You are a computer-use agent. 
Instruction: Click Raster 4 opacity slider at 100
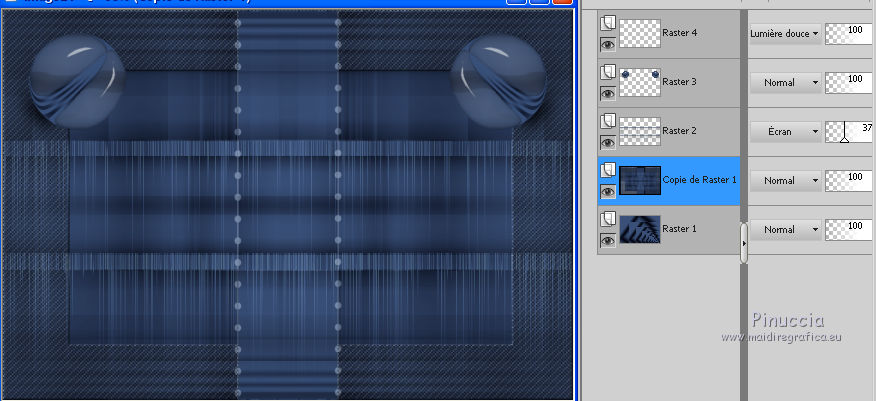coord(850,34)
